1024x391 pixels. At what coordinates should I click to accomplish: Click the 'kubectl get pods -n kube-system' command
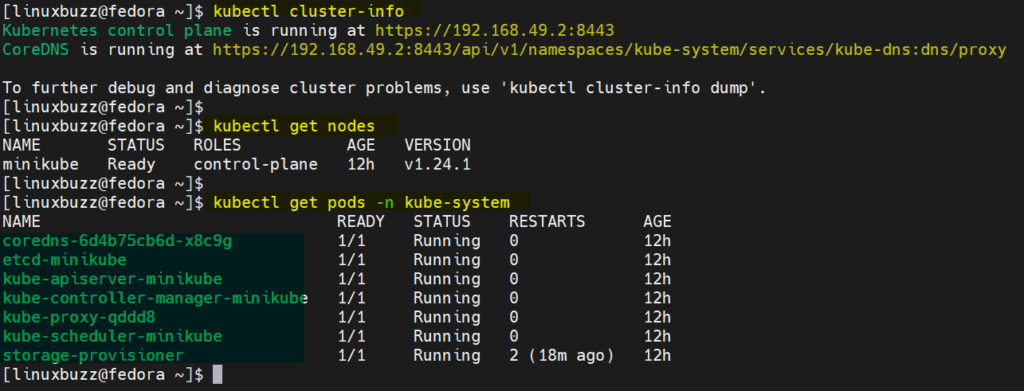[361, 202]
